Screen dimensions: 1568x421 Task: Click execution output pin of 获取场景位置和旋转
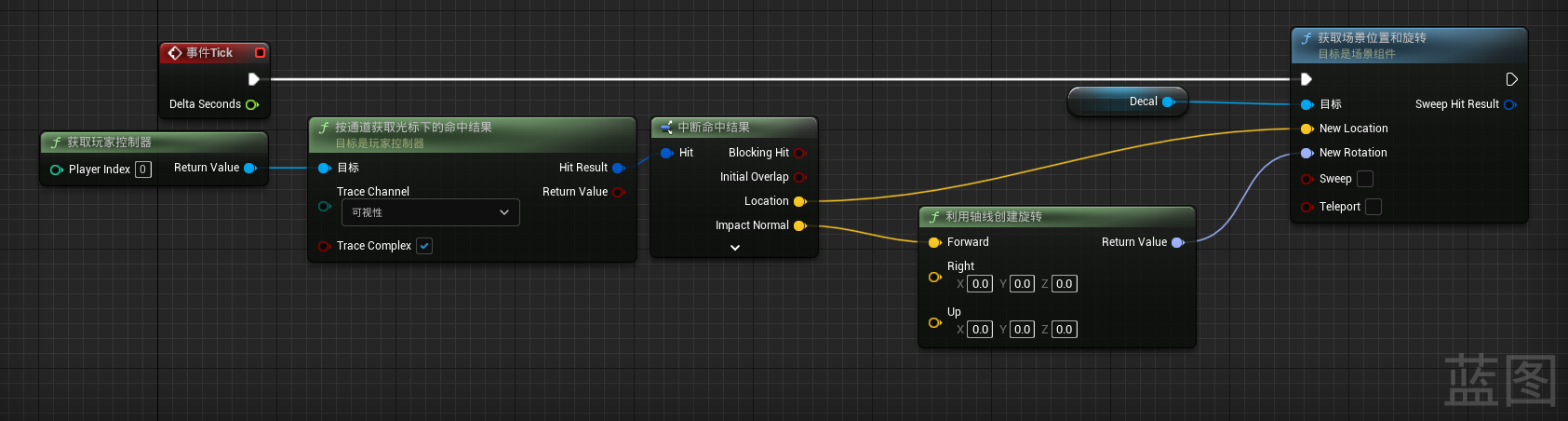(x=1511, y=79)
